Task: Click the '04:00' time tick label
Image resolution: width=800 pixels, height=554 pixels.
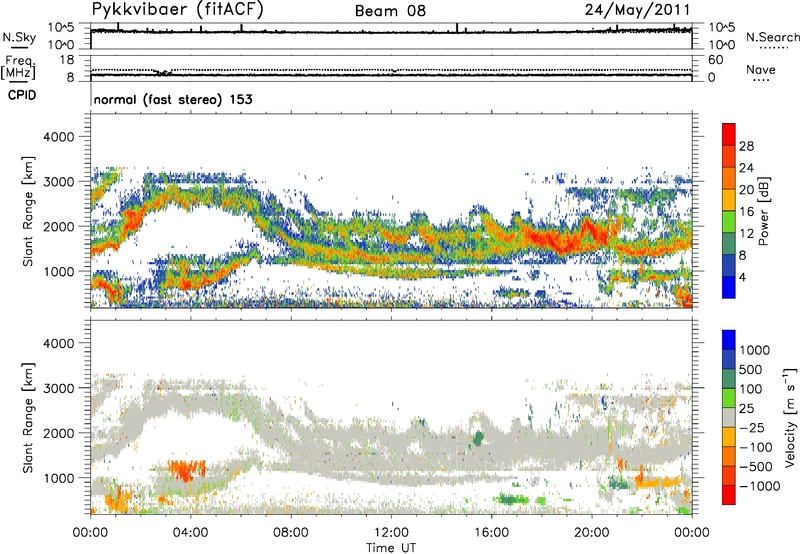Action: point(191,533)
